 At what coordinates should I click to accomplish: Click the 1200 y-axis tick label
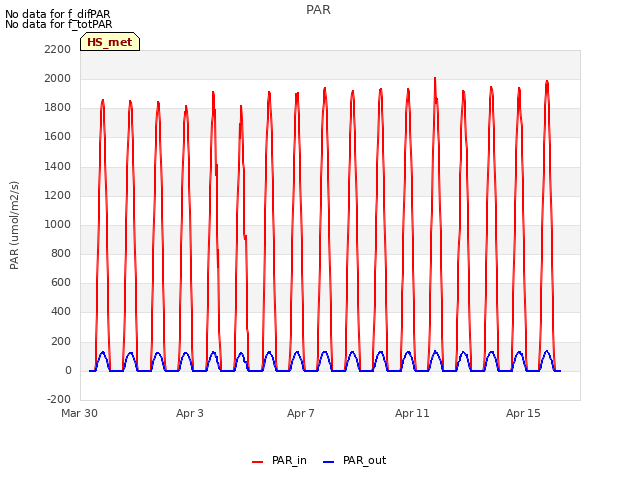point(58,196)
